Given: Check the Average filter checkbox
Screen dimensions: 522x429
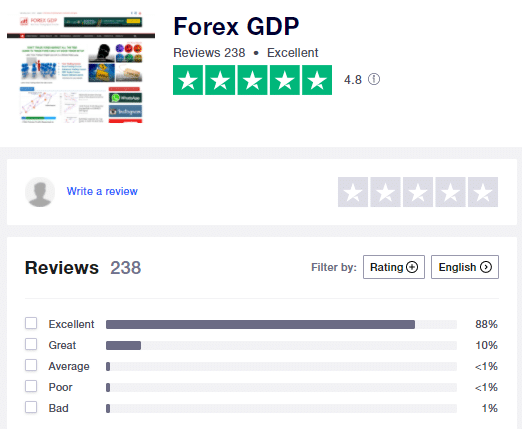Looking at the screenshot, I should pyautogui.click(x=31, y=365).
